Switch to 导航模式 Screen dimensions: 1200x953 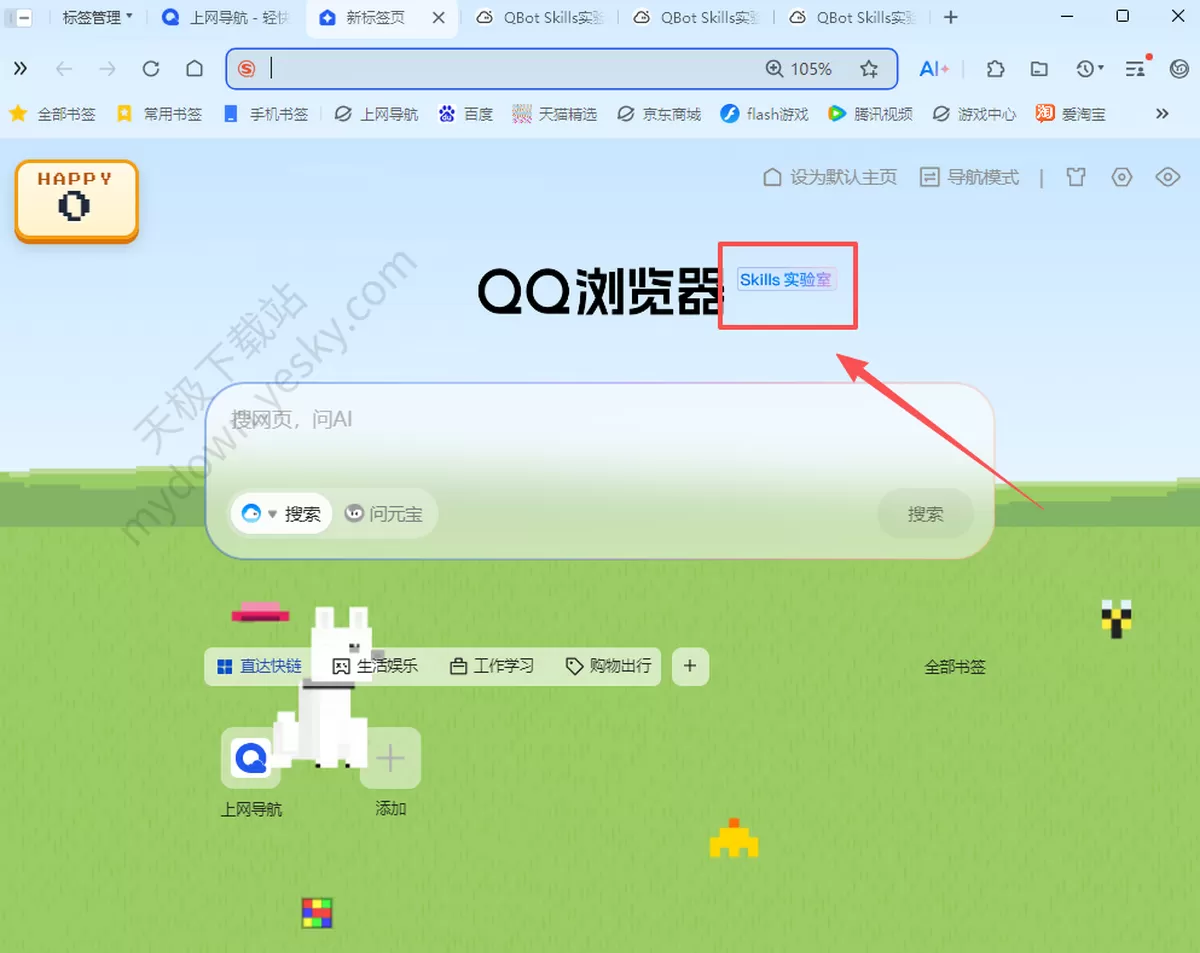tap(969, 177)
